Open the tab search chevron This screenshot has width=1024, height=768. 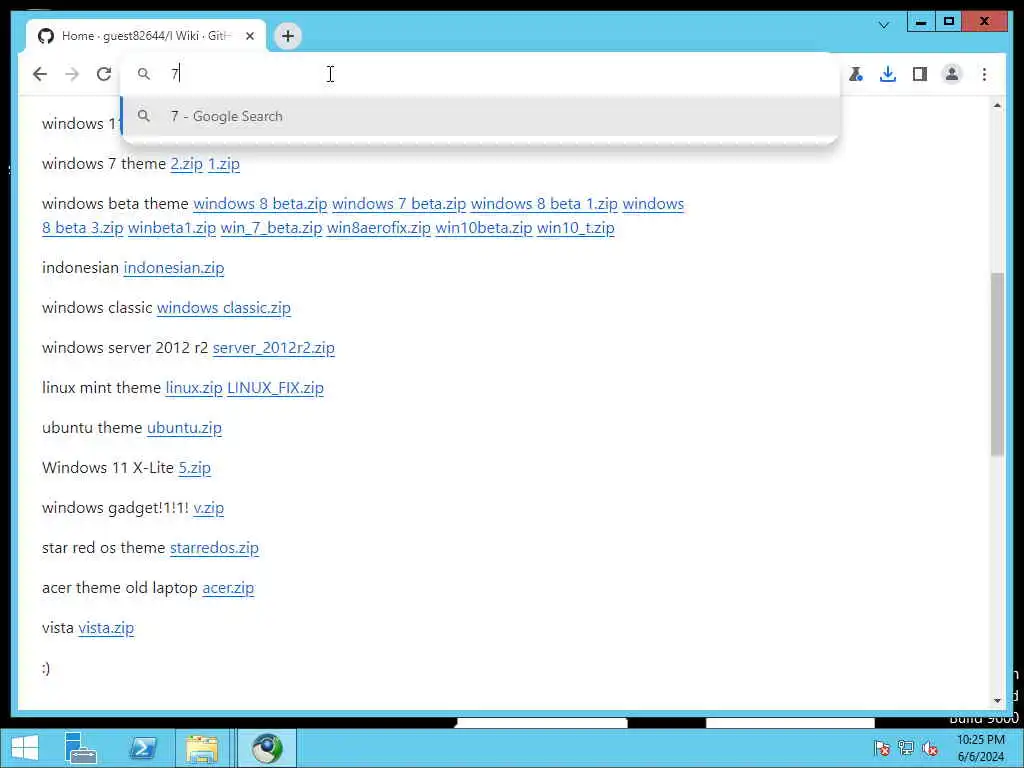884,25
